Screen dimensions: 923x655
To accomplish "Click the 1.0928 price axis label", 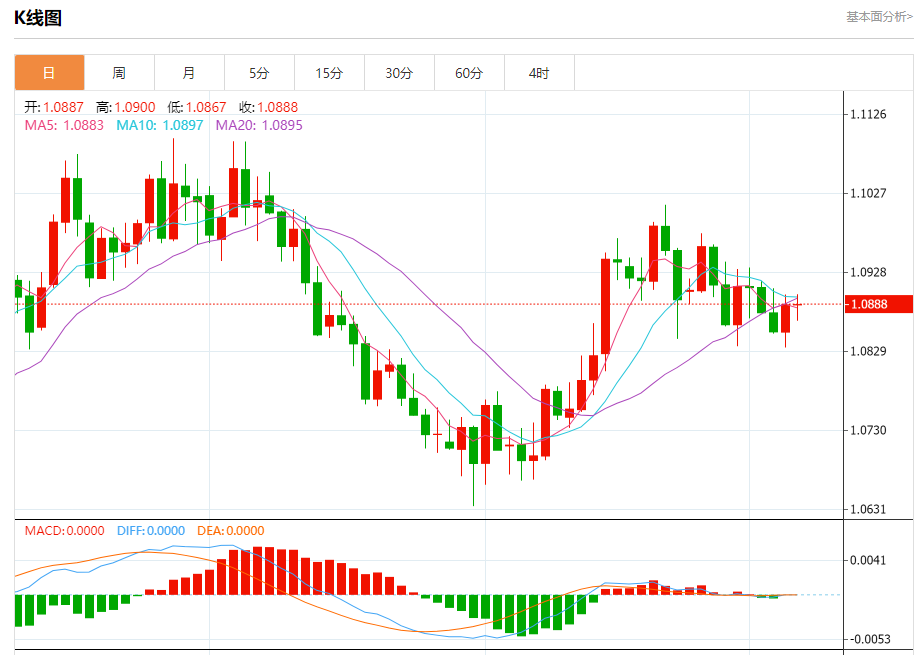I will (x=868, y=272).
